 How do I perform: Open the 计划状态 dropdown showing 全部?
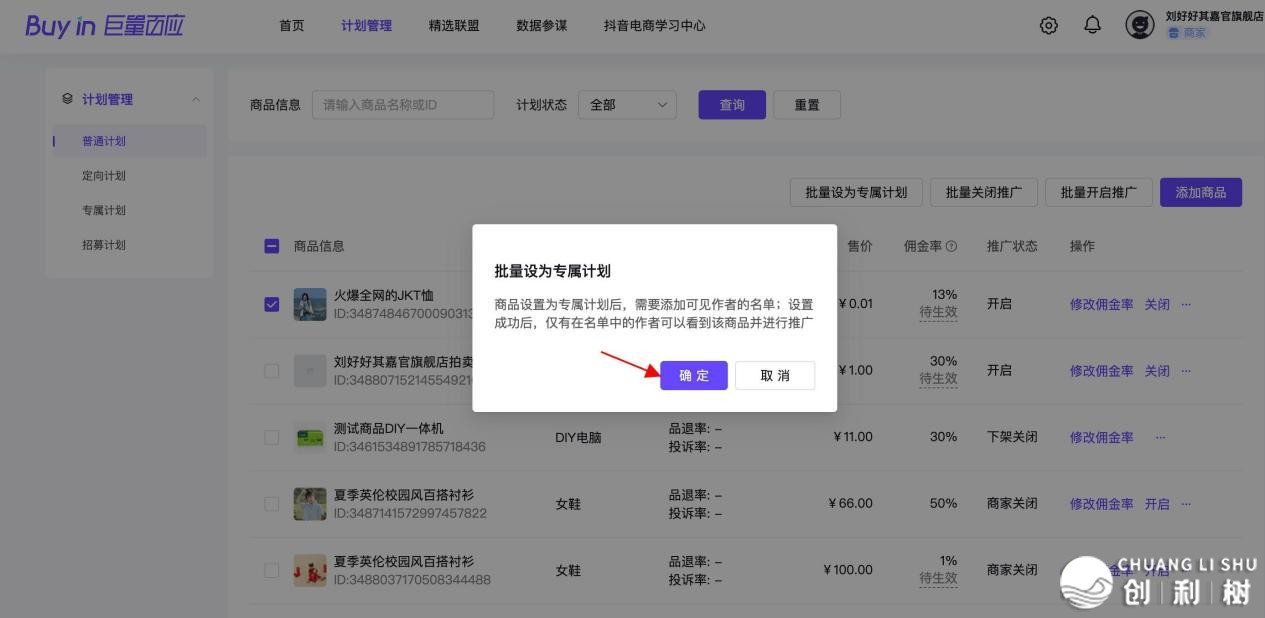[x=627, y=105]
